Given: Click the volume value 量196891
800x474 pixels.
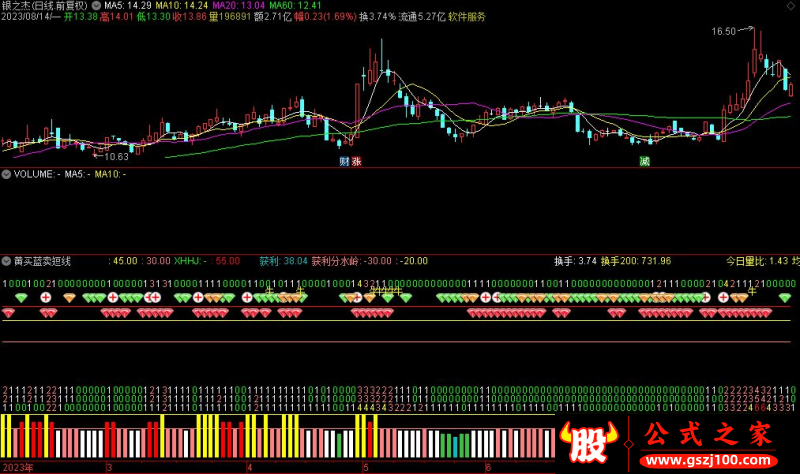Looking at the screenshot, I should [230, 17].
